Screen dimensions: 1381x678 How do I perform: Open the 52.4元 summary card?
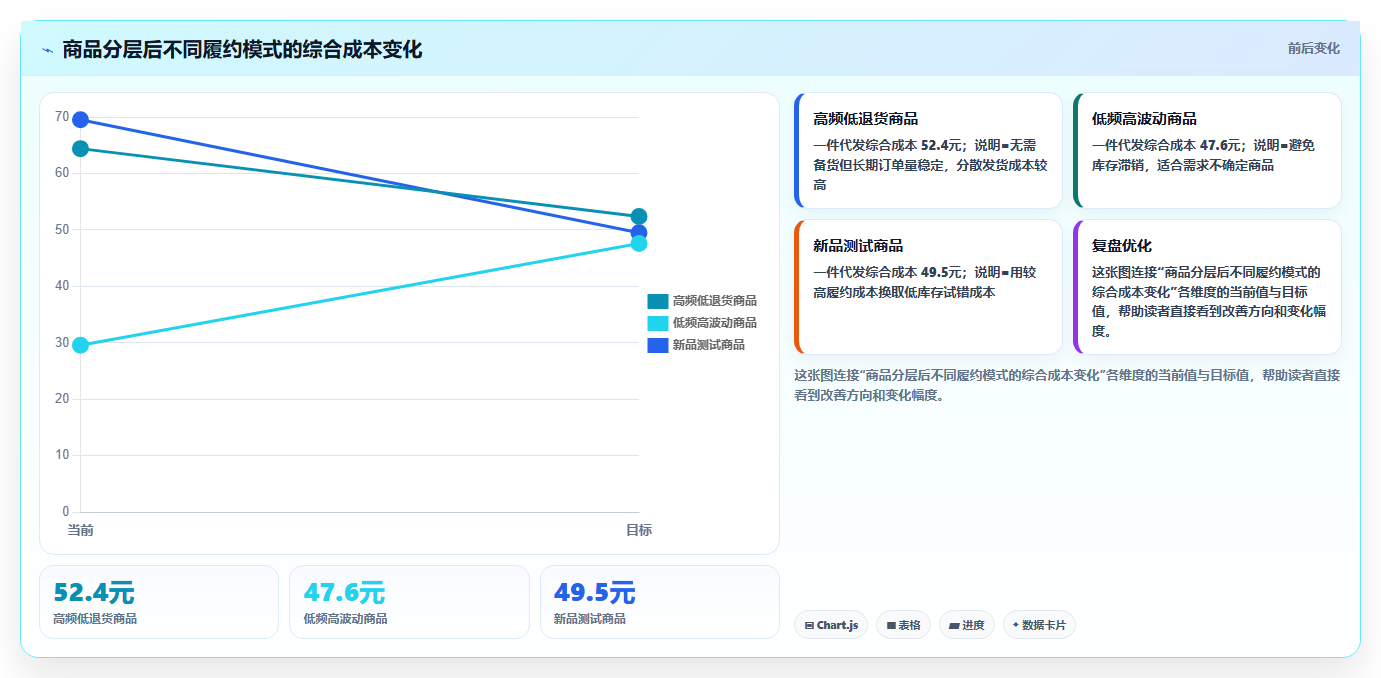pyautogui.click(x=159, y=602)
